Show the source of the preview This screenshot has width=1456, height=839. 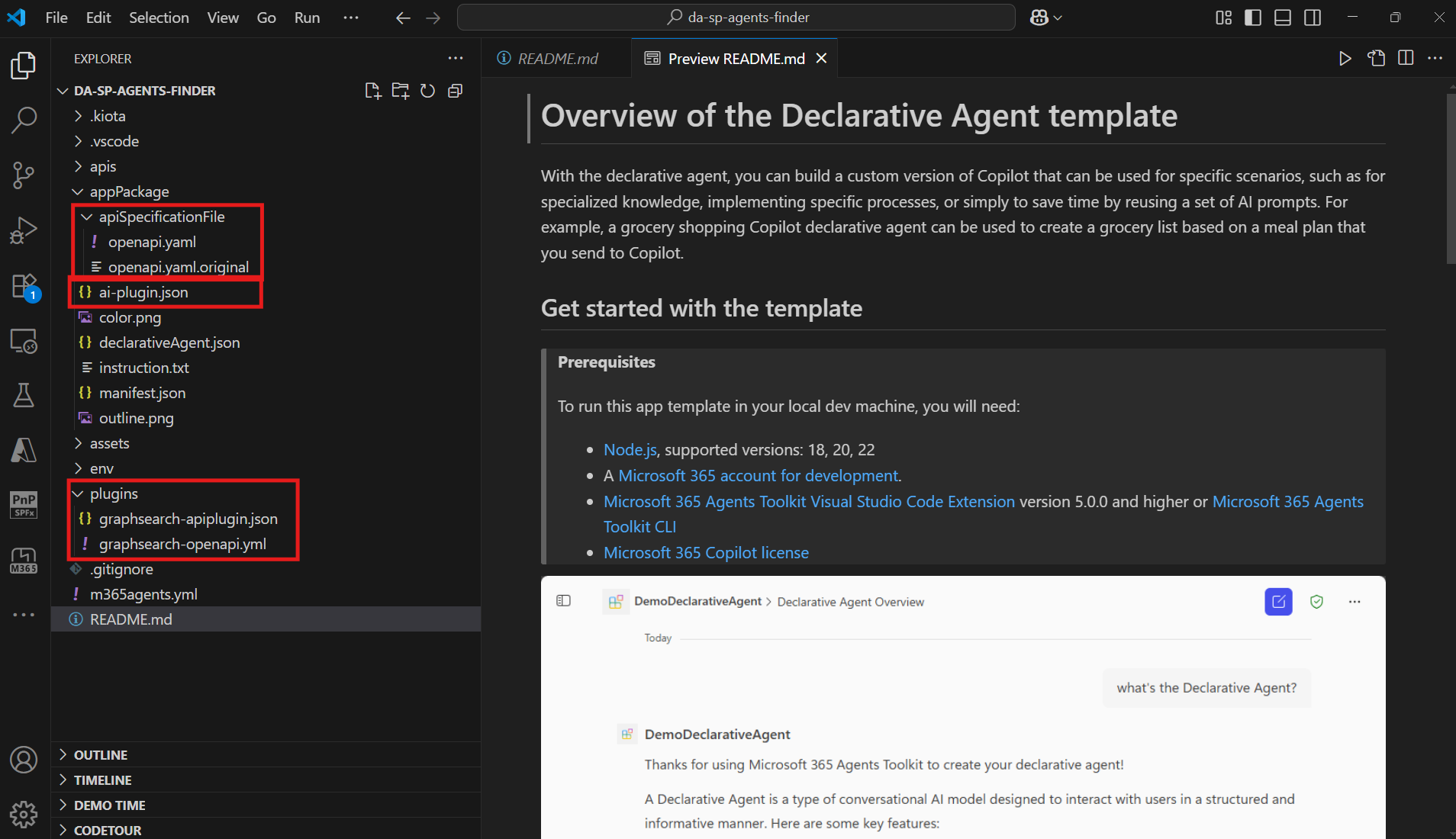1376,58
